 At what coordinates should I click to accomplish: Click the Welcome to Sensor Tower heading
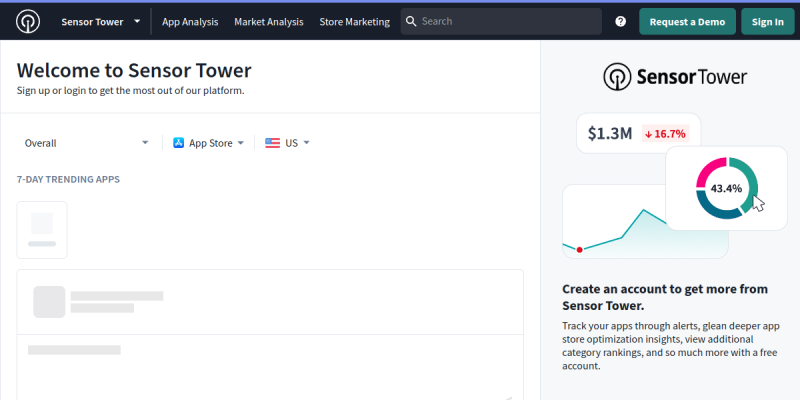tap(134, 70)
